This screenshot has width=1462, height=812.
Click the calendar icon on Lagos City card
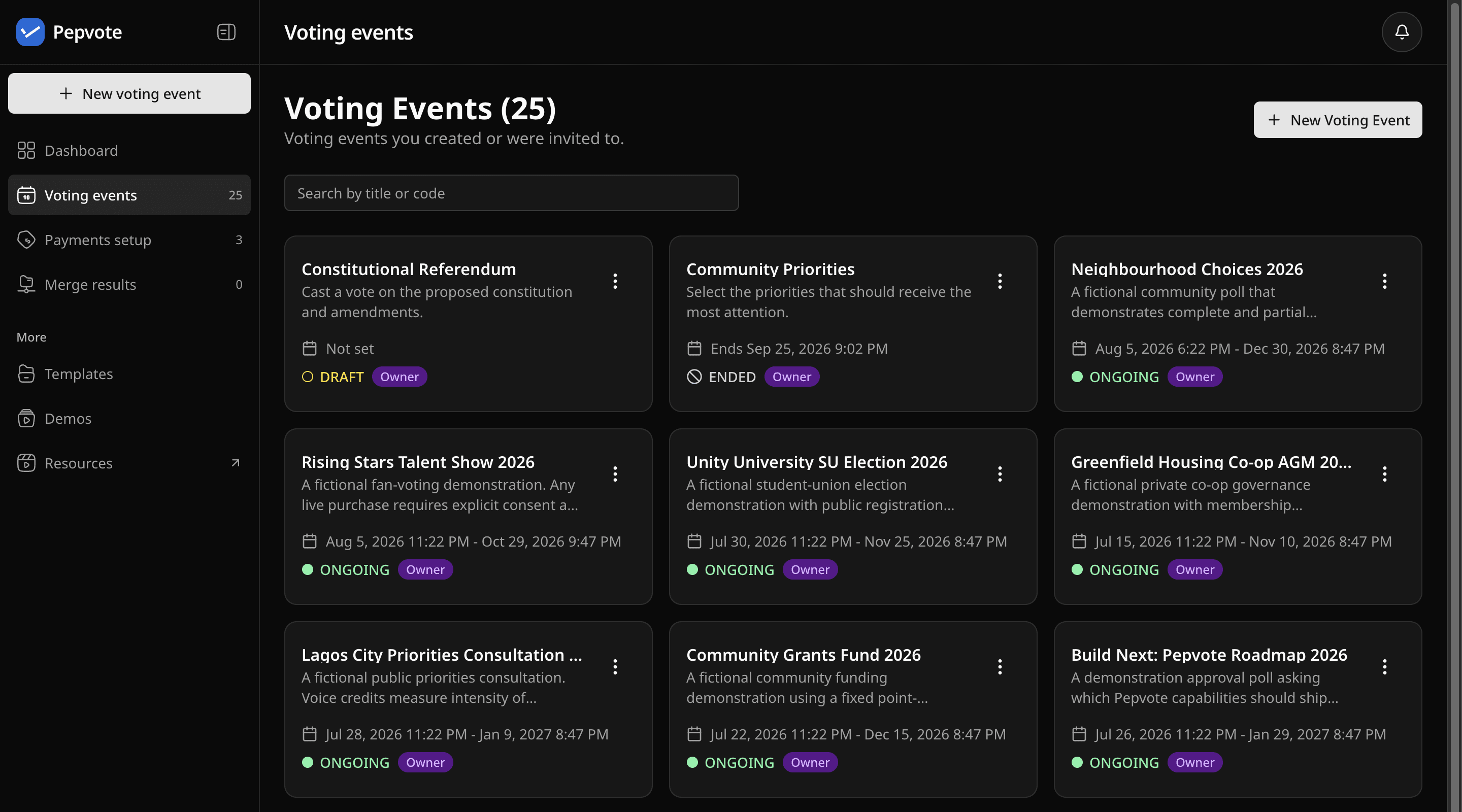(309, 734)
